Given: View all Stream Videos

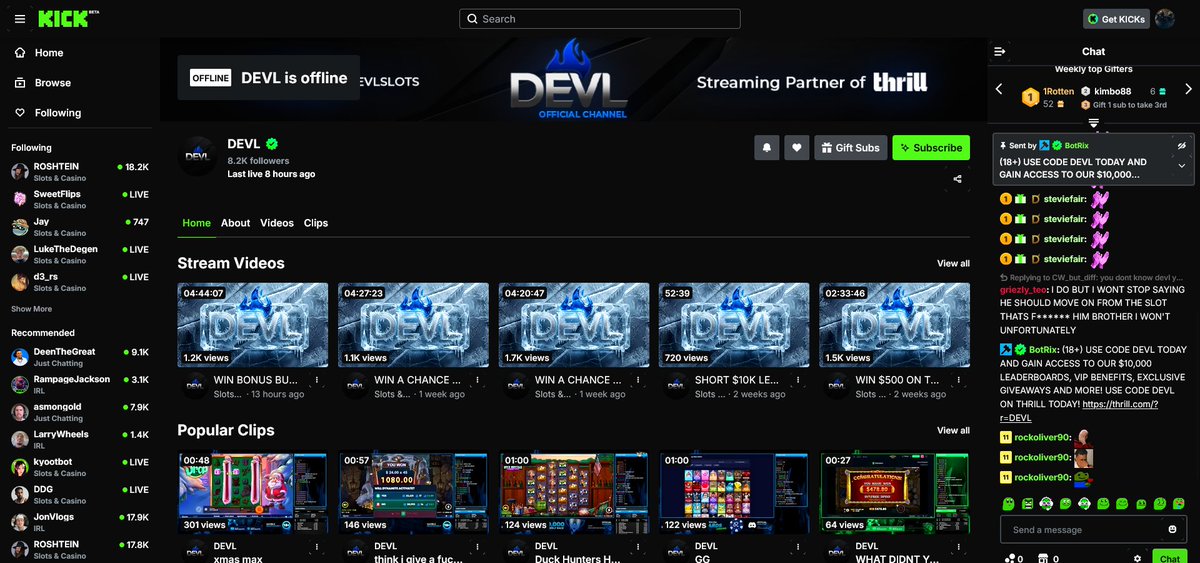Looking at the screenshot, I should coord(953,264).
